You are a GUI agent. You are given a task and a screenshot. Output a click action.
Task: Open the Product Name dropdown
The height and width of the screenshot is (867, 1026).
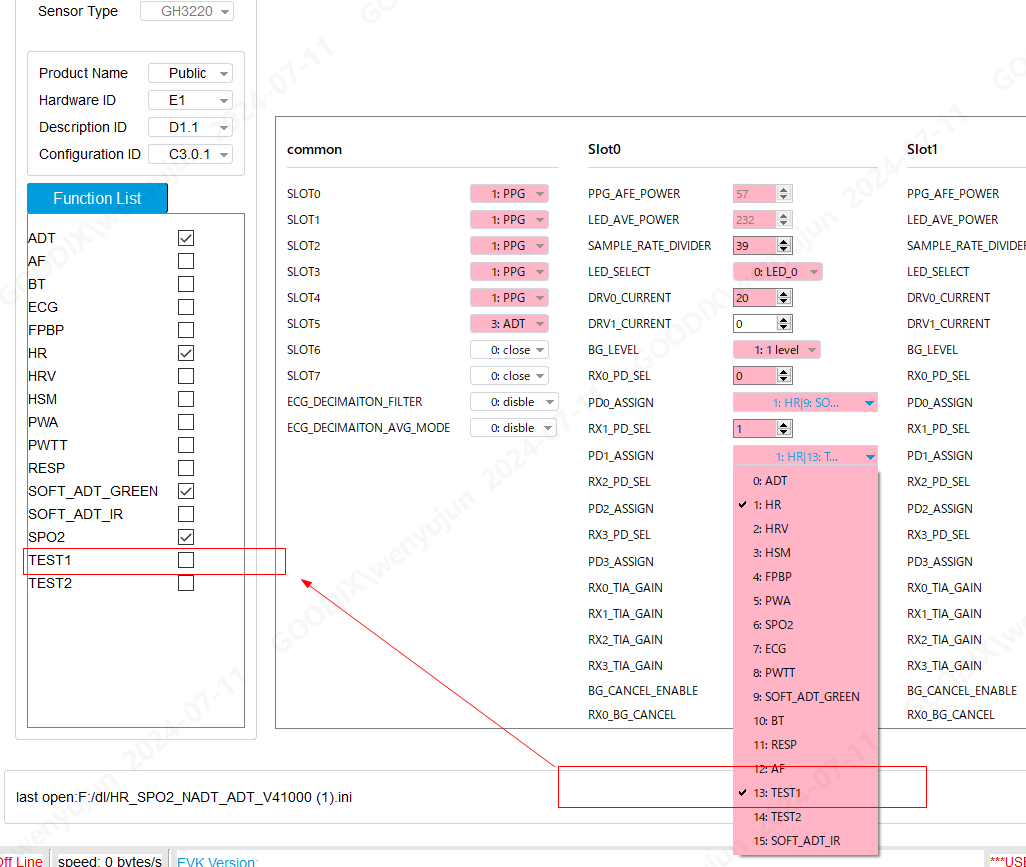(x=190, y=73)
